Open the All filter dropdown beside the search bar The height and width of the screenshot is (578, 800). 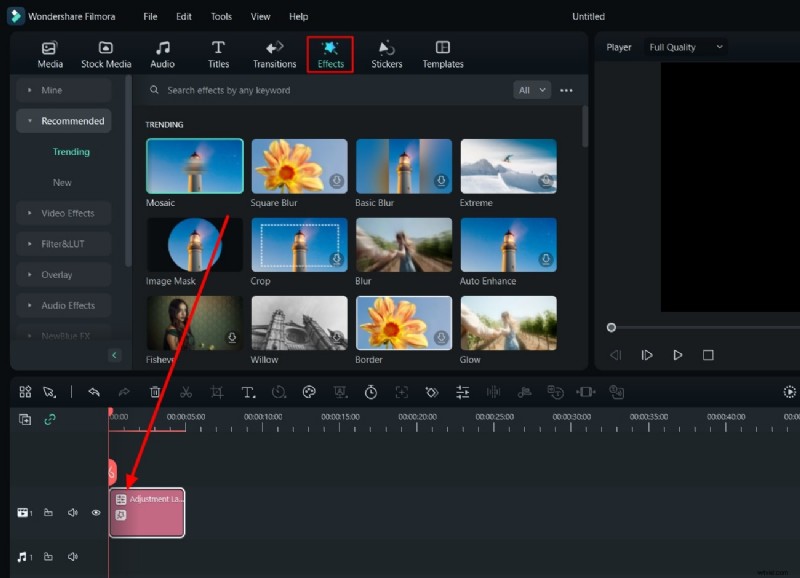pos(533,90)
